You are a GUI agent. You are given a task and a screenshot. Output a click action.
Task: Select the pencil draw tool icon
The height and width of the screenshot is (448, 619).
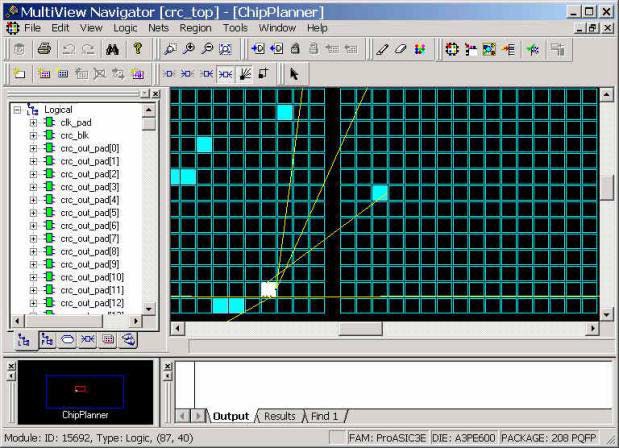(382, 49)
